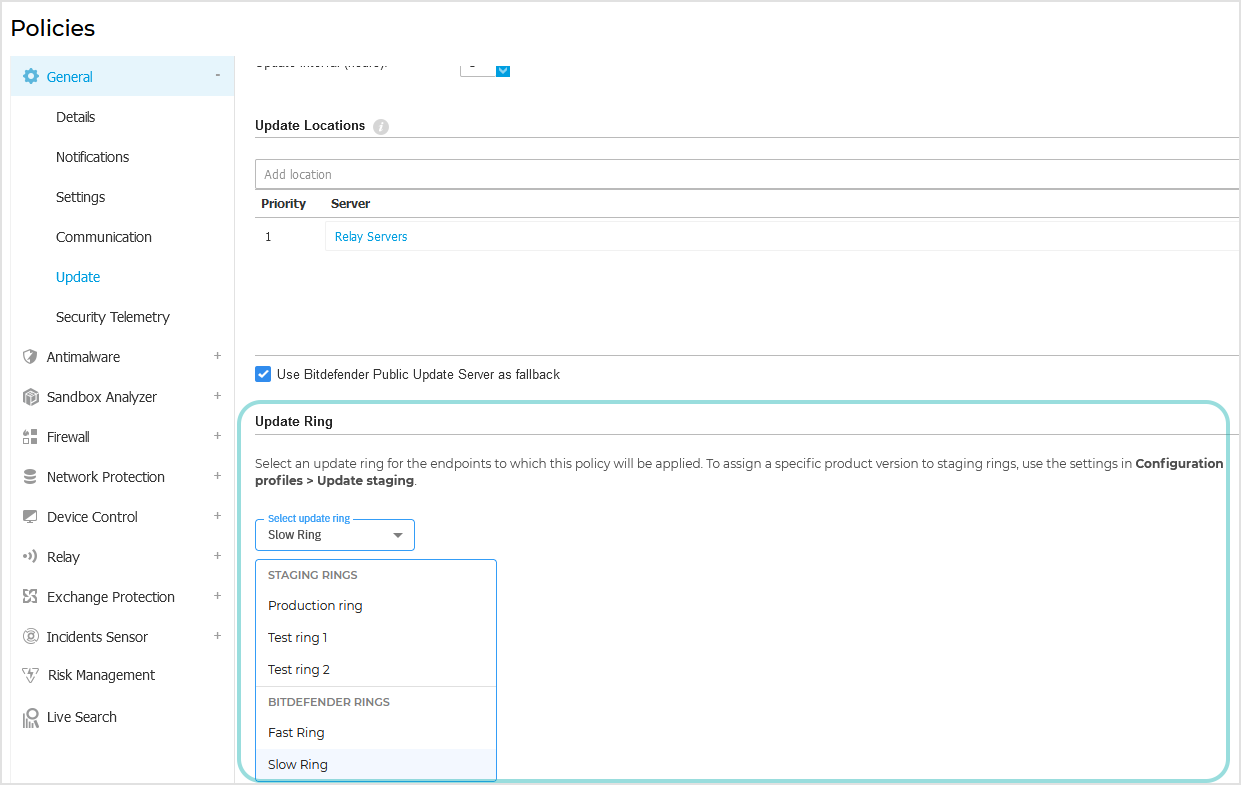This screenshot has width=1241, height=785.
Task: Select the Incidents Sensor icon
Action: pyautogui.click(x=30, y=636)
